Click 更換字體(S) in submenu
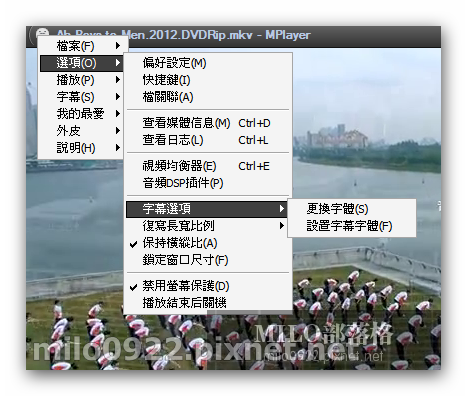Viewport: 467px width, 396px height. point(352,209)
